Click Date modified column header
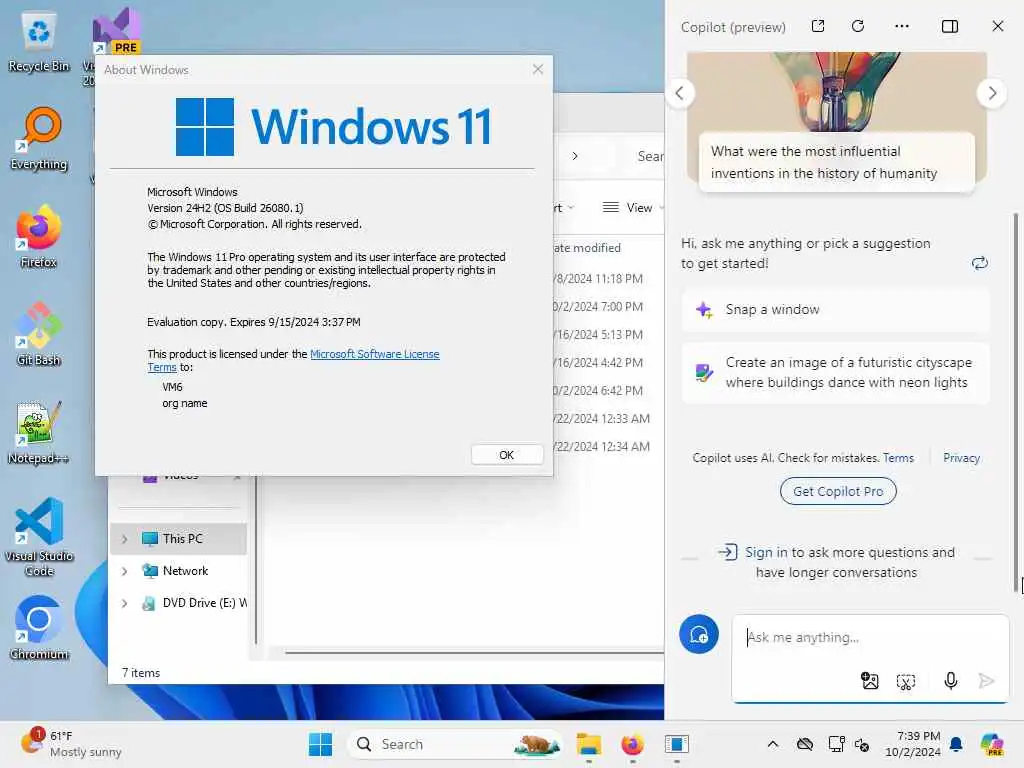Viewport: 1024px width, 768px height. pos(586,248)
